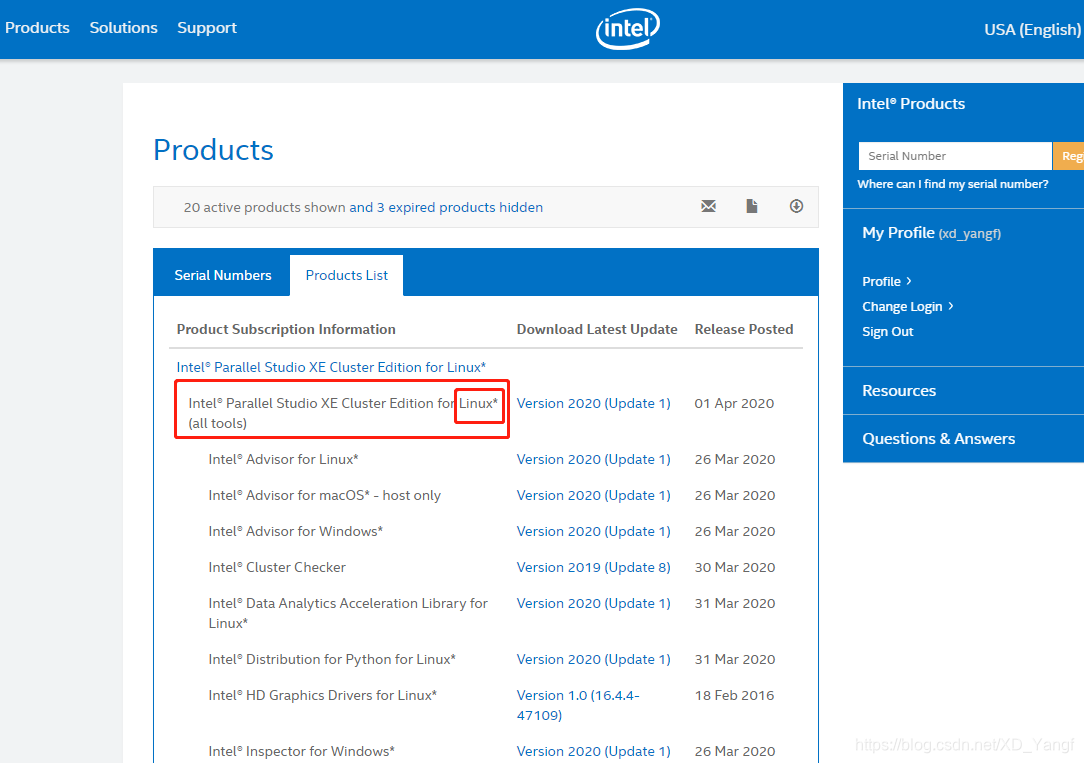Click the envelope email icon

pos(708,206)
